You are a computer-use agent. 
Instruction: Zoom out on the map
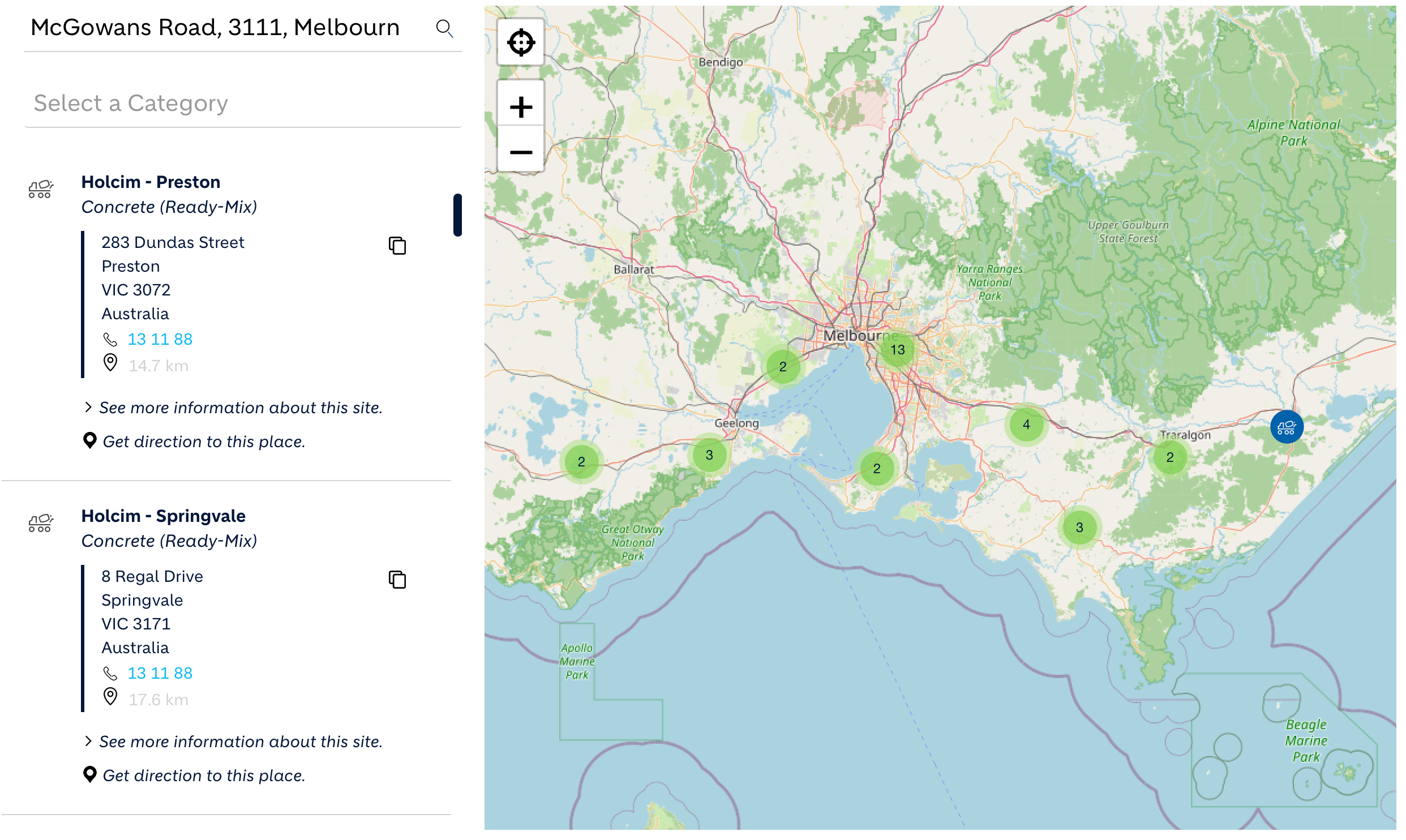(521, 152)
